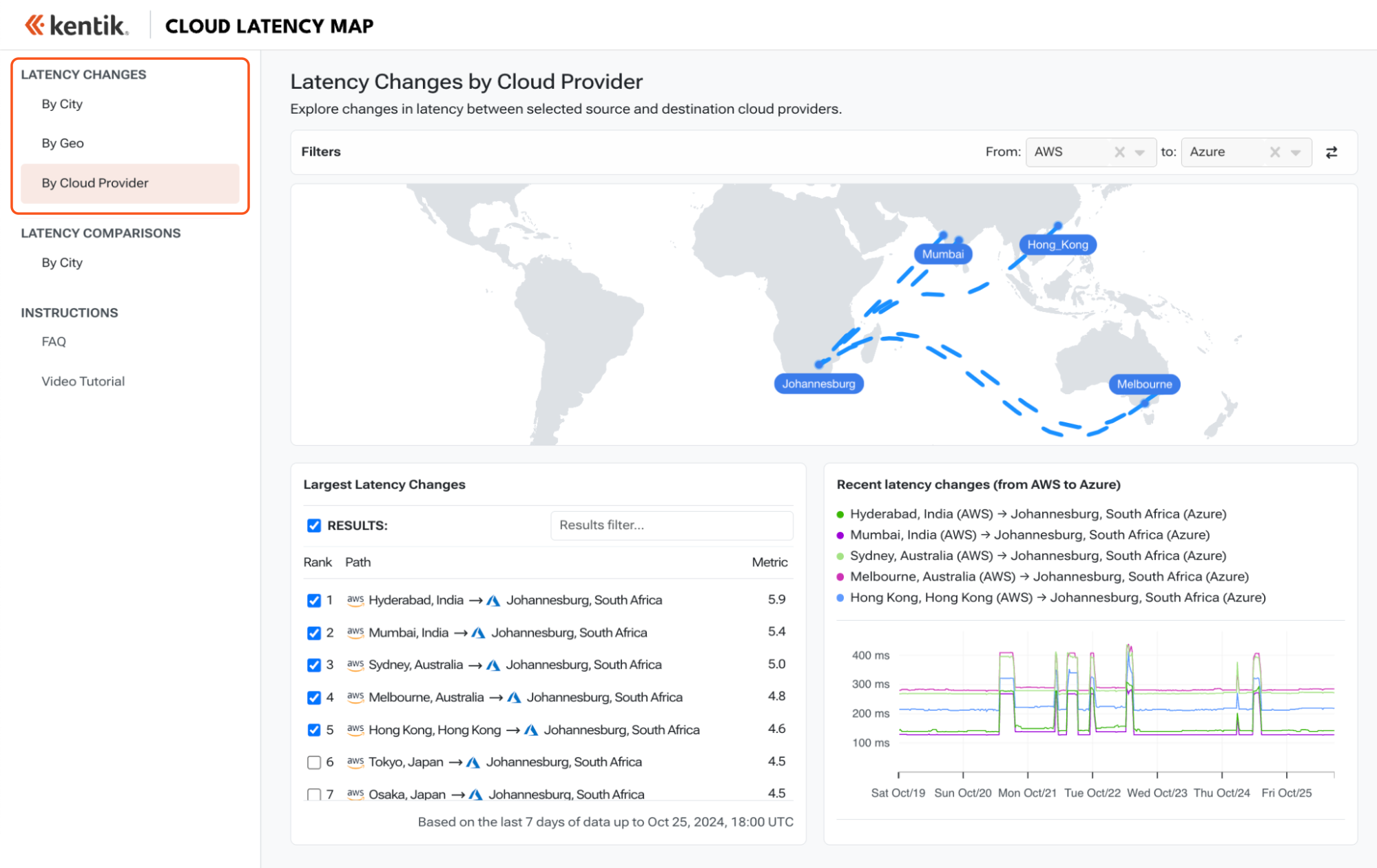The height and width of the screenshot is (868, 1377).
Task: Check rank 6 Tokyo path
Action: point(314,762)
